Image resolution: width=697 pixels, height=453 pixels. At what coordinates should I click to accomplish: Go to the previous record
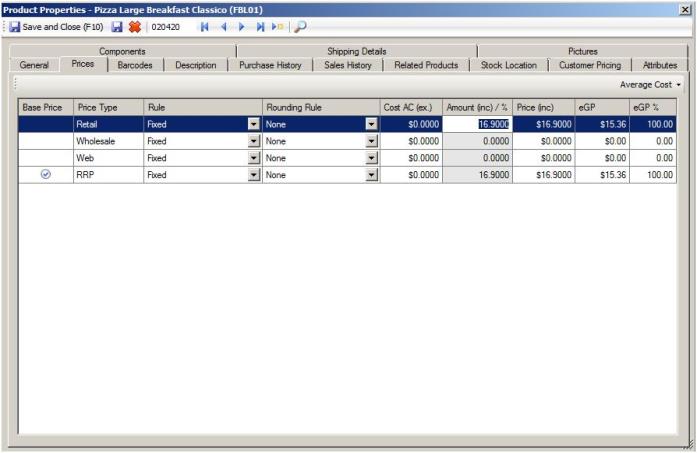pos(223,27)
